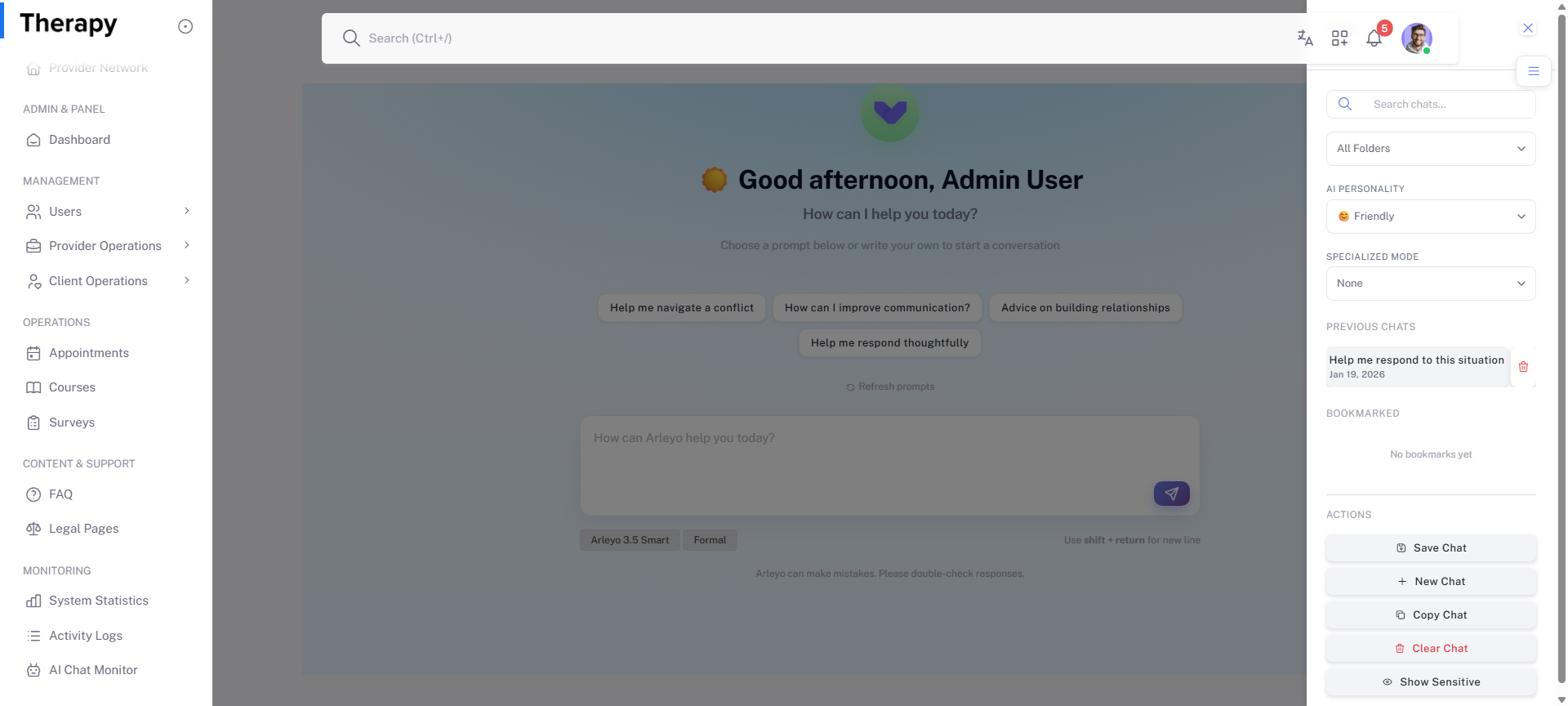Screen dimensions: 1568x706
Task: Click the Client Operations person icon
Action: pos(33,281)
